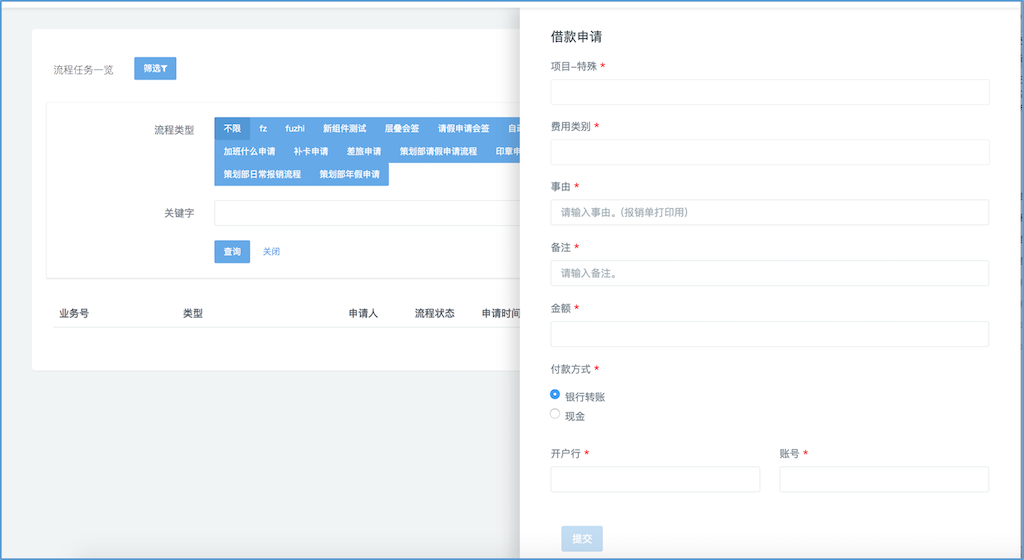Focus the 关键字 keyword input

click(367, 213)
